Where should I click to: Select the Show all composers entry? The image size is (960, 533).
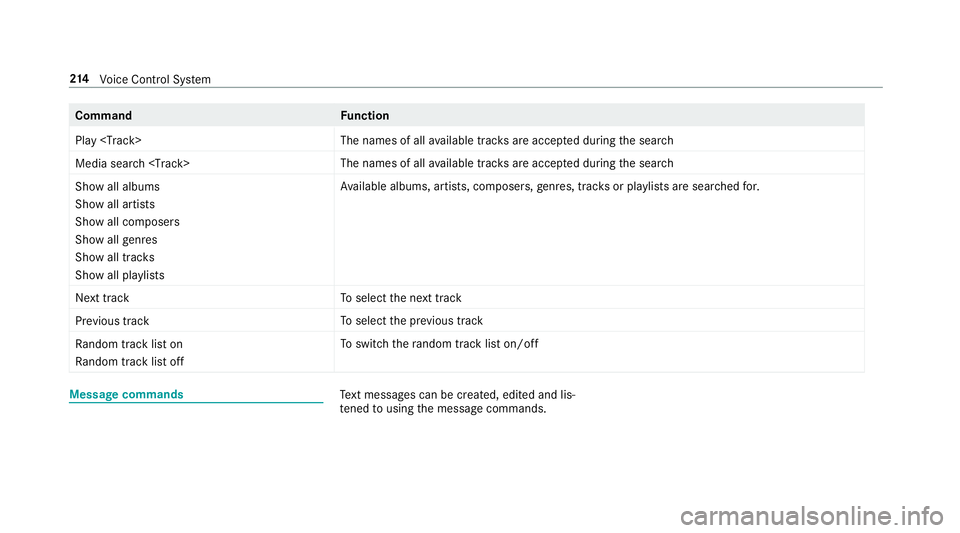[x=127, y=222]
